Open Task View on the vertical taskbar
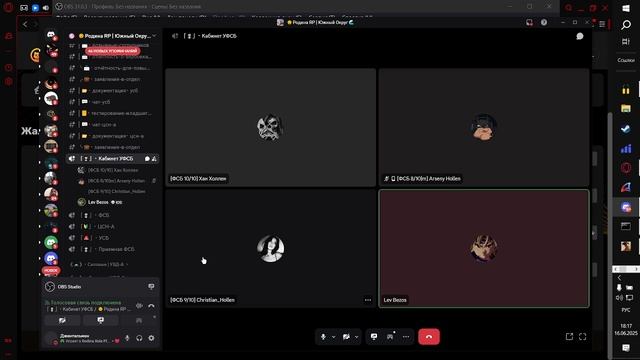The width and height of the screenshot is (640, 360). coord(626,41)
